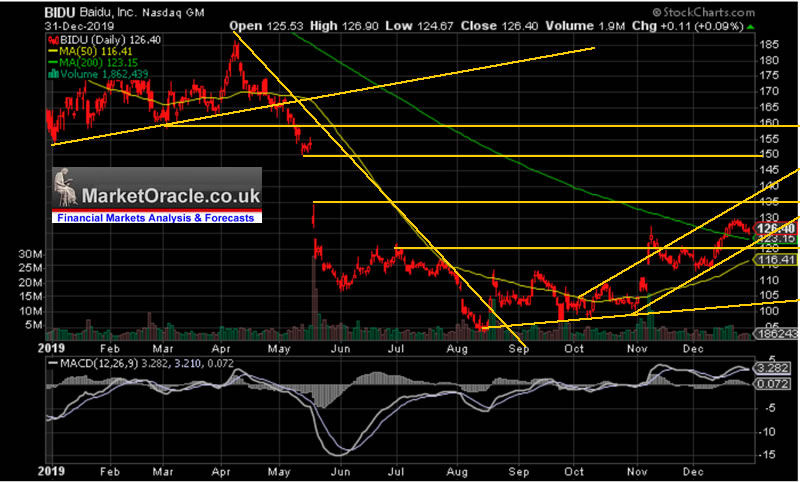This screenshot has width=800, height=482.
Task: Click the MA(50) 116.41 legend entry
Action: click(95, 52)
